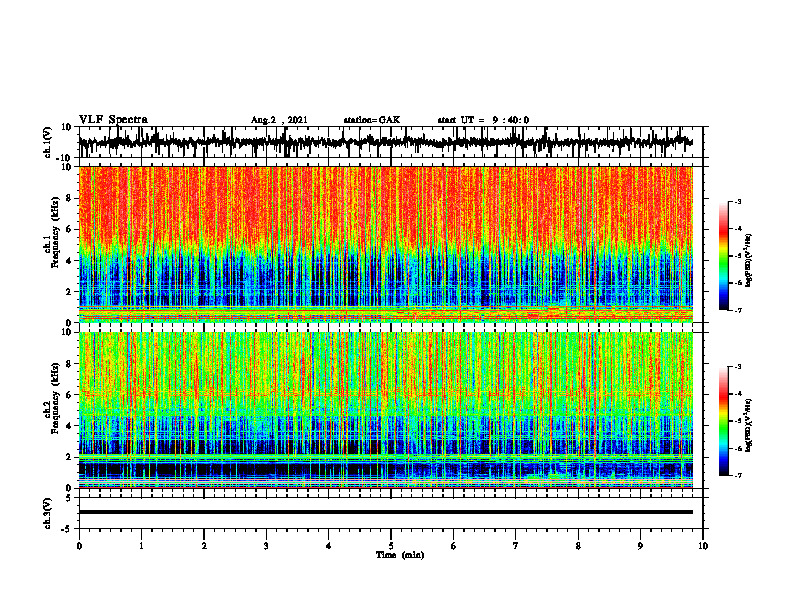
Task: Click the time axis tick label "4"
Action: tap(329, 546)
